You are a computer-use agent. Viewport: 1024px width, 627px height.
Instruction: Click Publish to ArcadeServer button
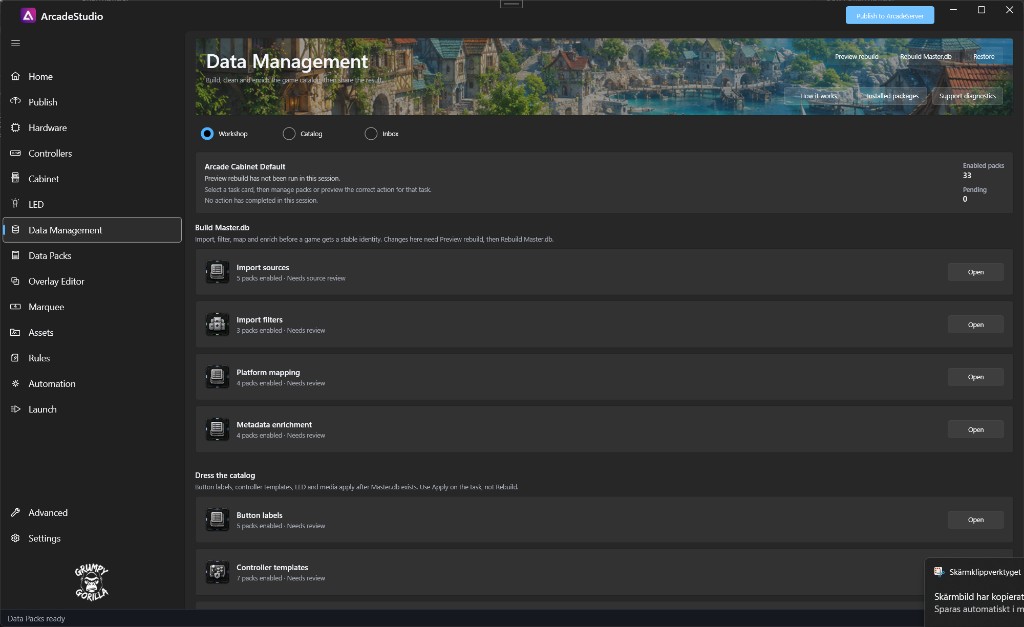click(889, 16)
